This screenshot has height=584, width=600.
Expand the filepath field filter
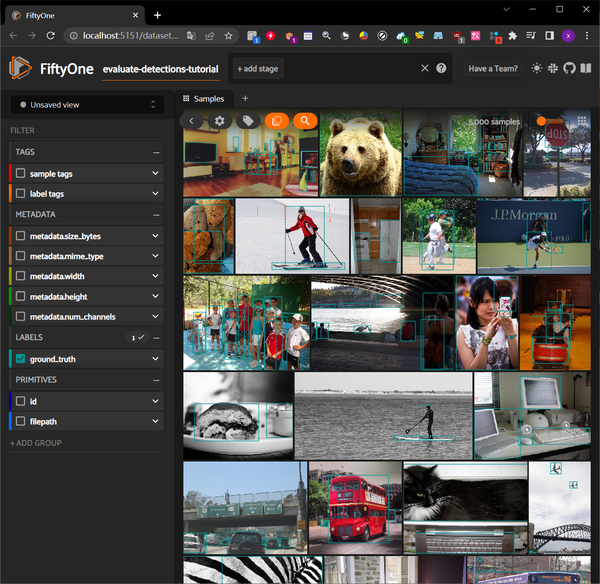tap(155, 422)
